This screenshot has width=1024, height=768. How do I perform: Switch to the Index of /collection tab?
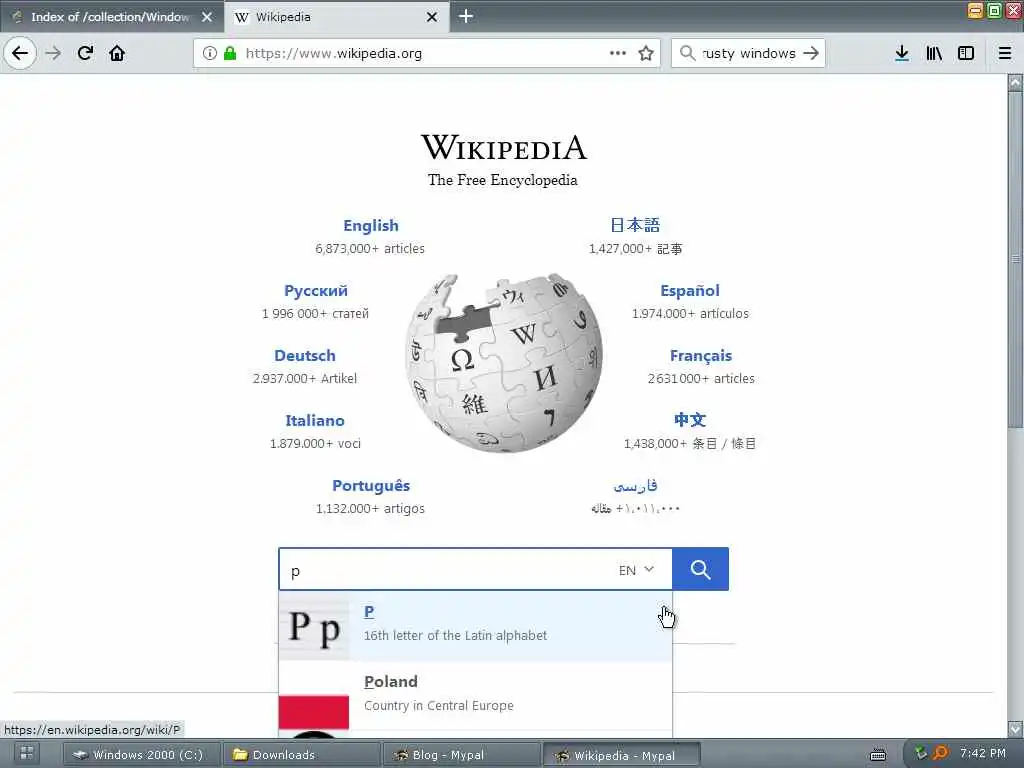pos(111,17)
